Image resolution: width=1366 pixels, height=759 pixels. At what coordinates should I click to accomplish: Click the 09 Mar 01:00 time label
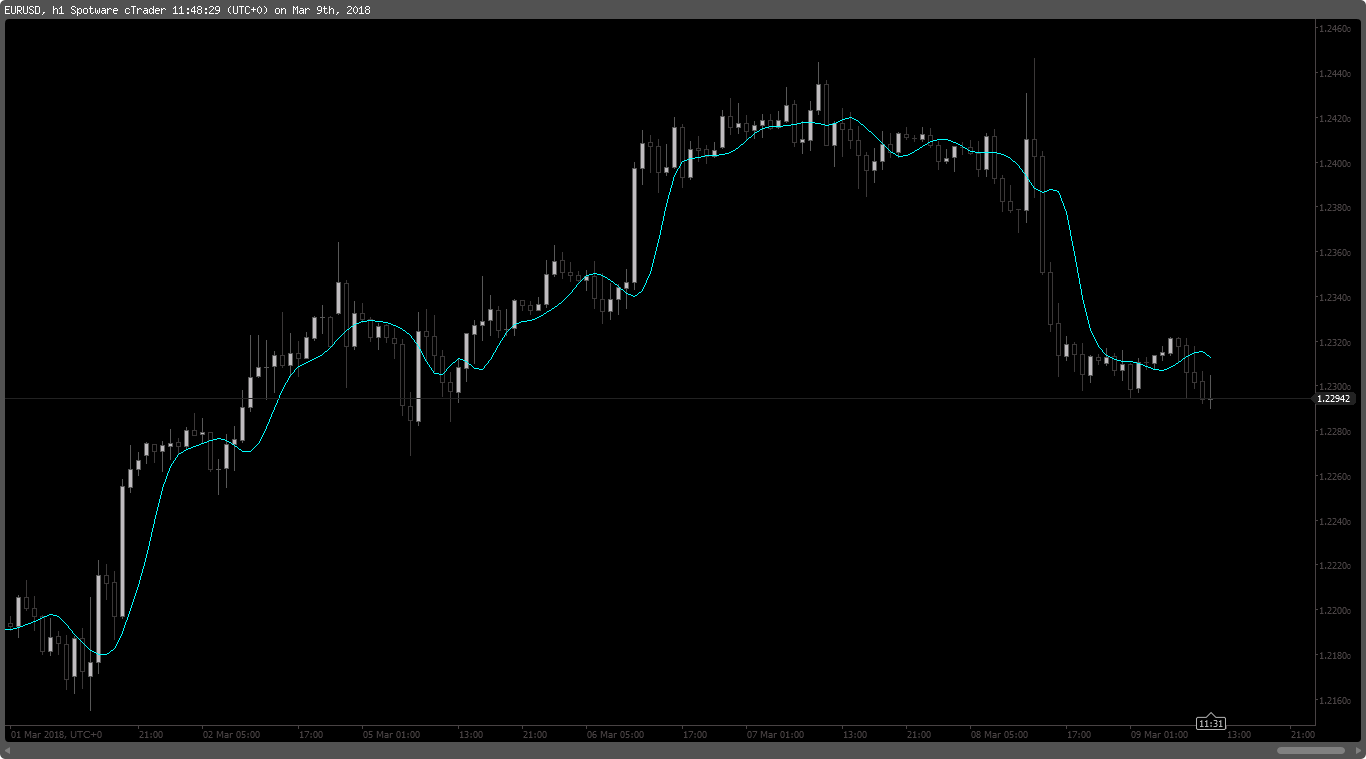pos(1159,735)
